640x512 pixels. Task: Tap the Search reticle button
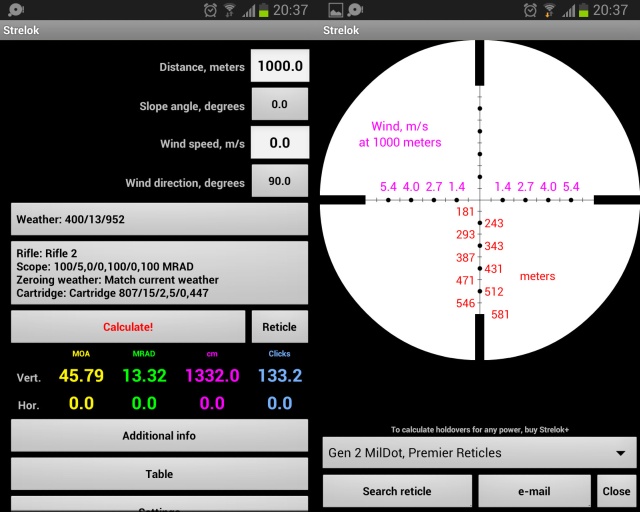point(397,491)
